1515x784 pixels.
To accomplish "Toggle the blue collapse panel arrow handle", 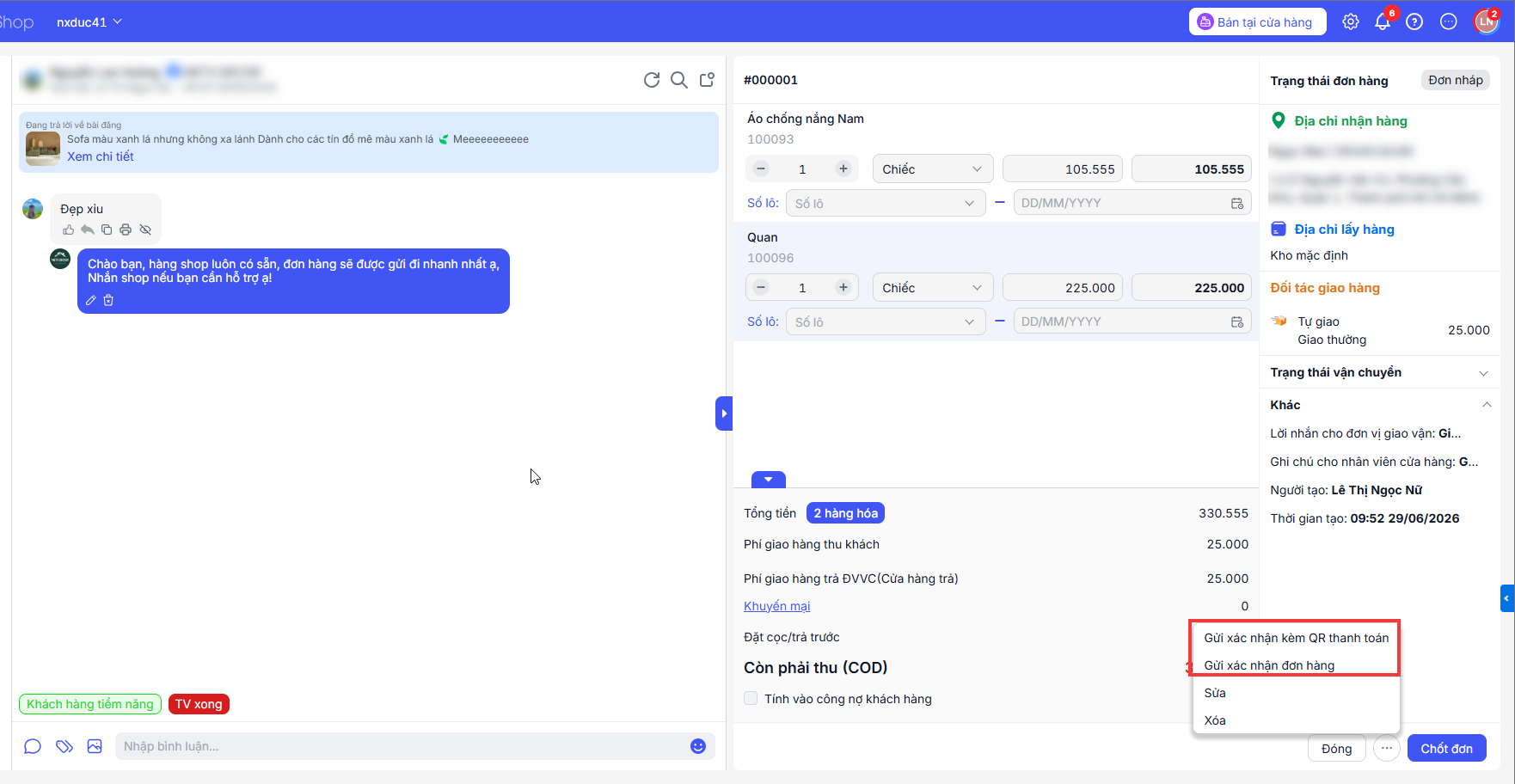I will tap(724, 413).
